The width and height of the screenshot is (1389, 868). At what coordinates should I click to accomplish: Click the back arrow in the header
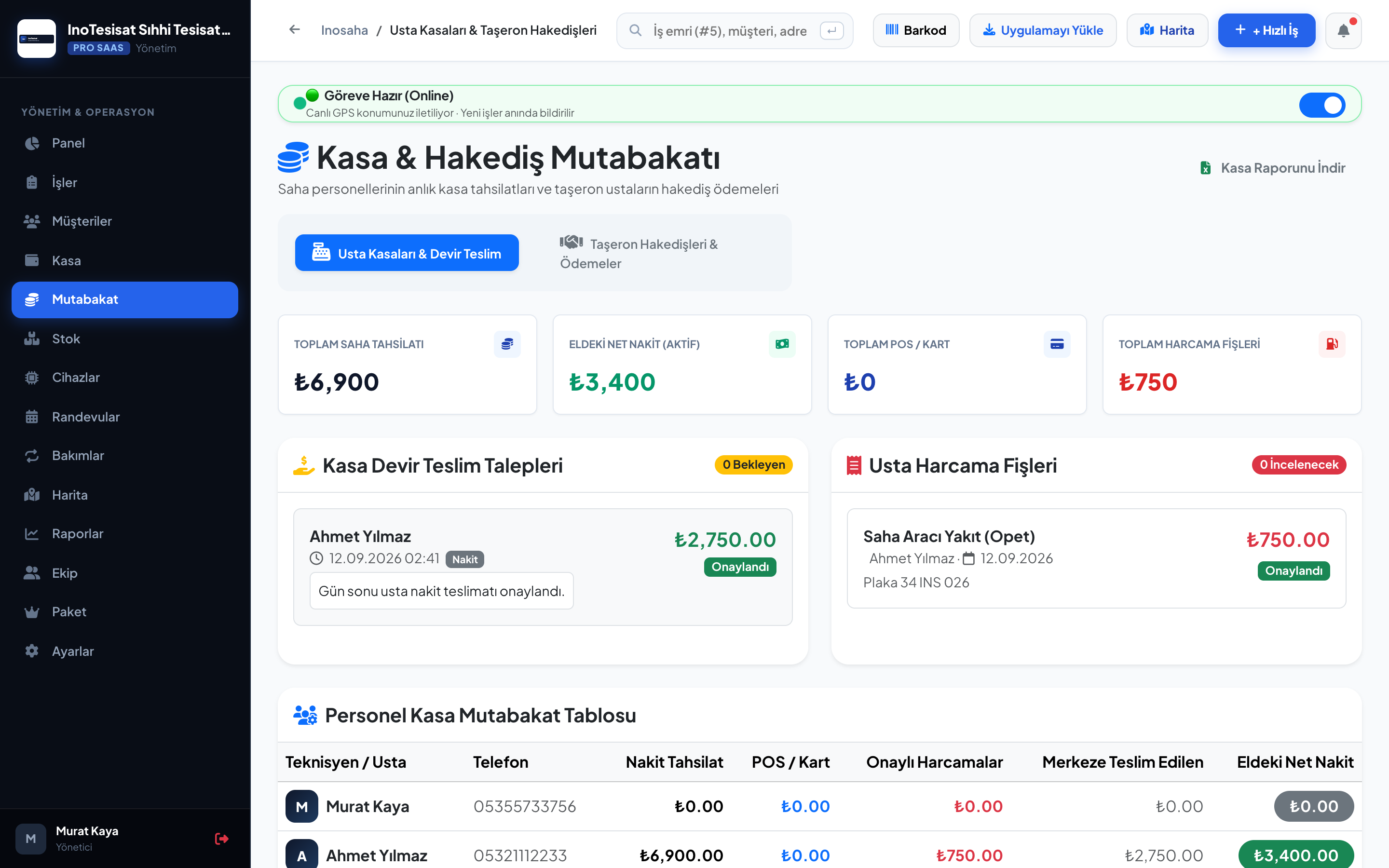tap(295, 30)
